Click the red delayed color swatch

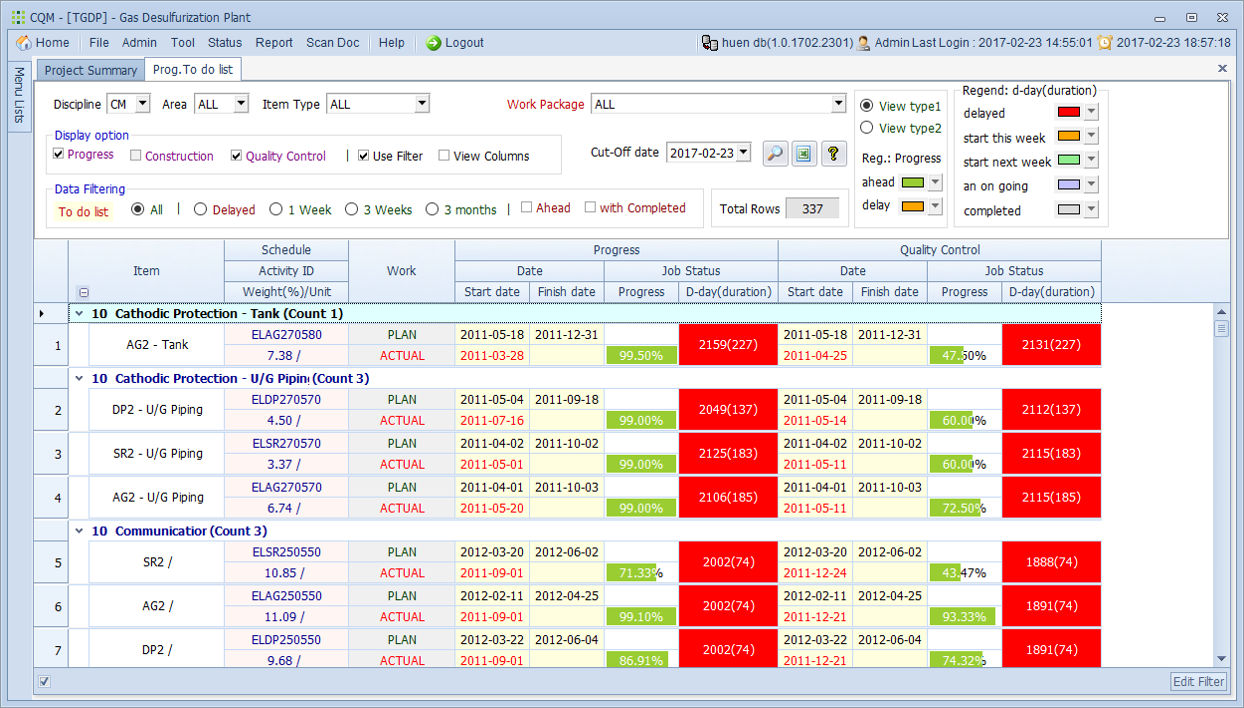1068,112
